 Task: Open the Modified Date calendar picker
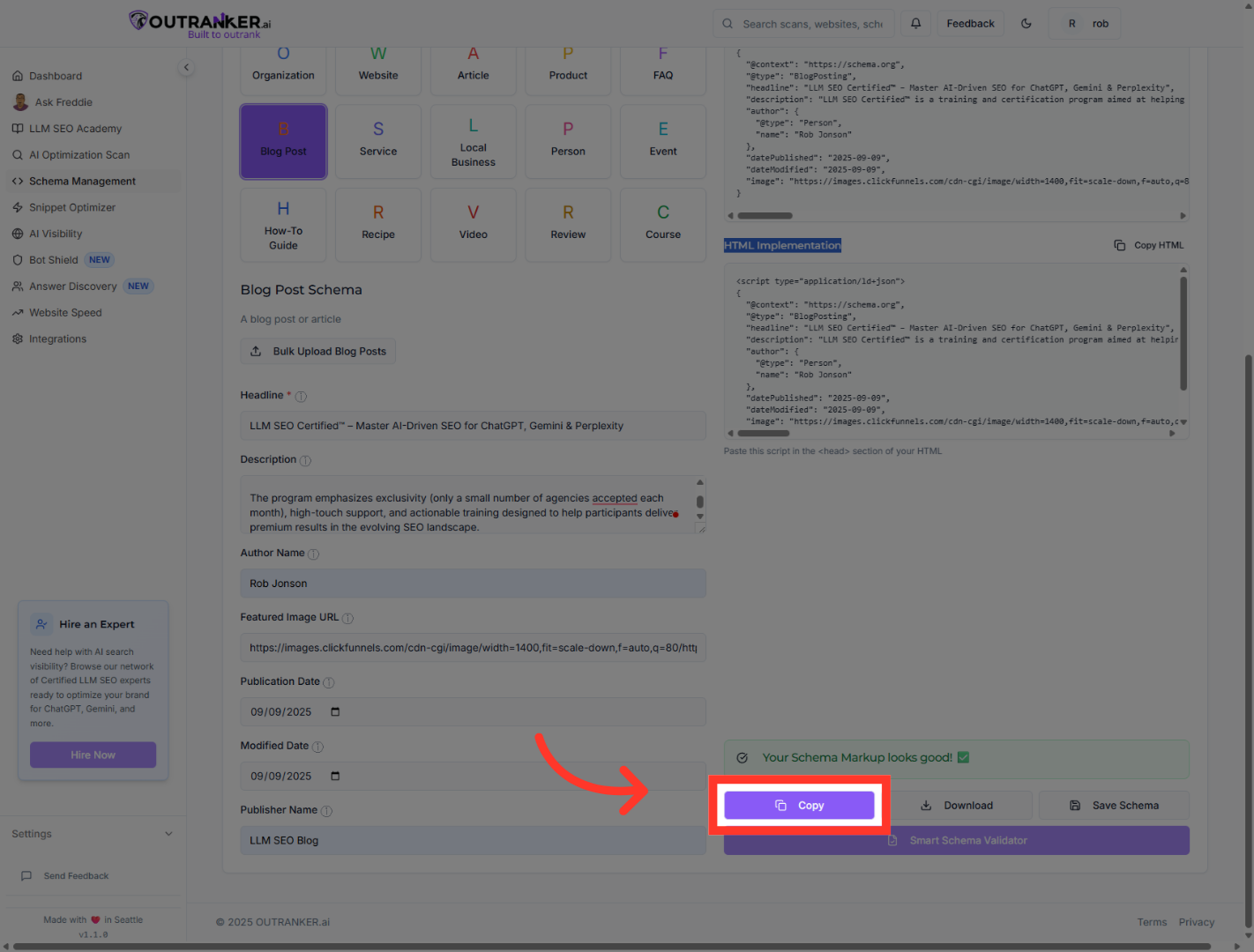click(x=335, y=776)
